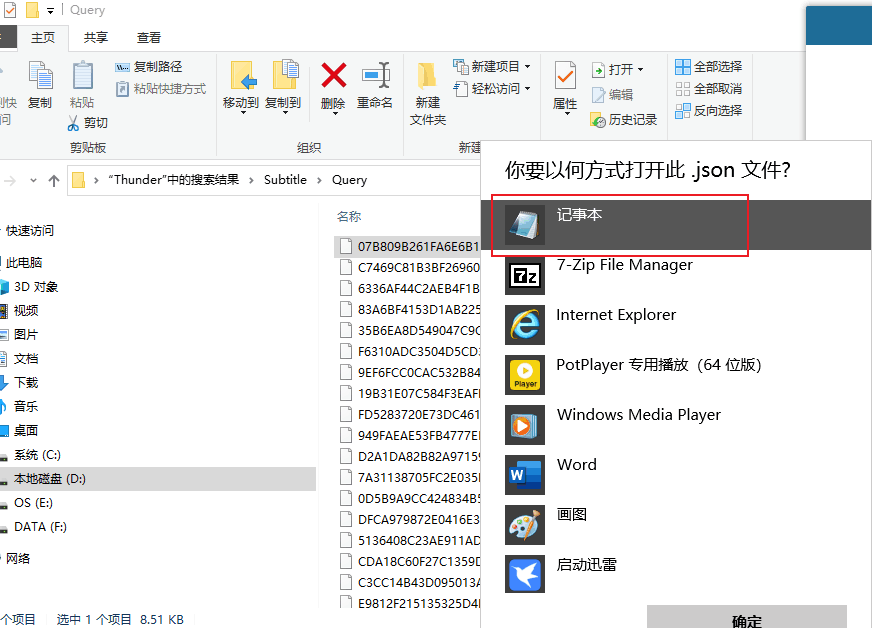Viewport: 872px width, 628px height.
Task: Click Subtitle in the breadcrumb path
Action: 285,180
